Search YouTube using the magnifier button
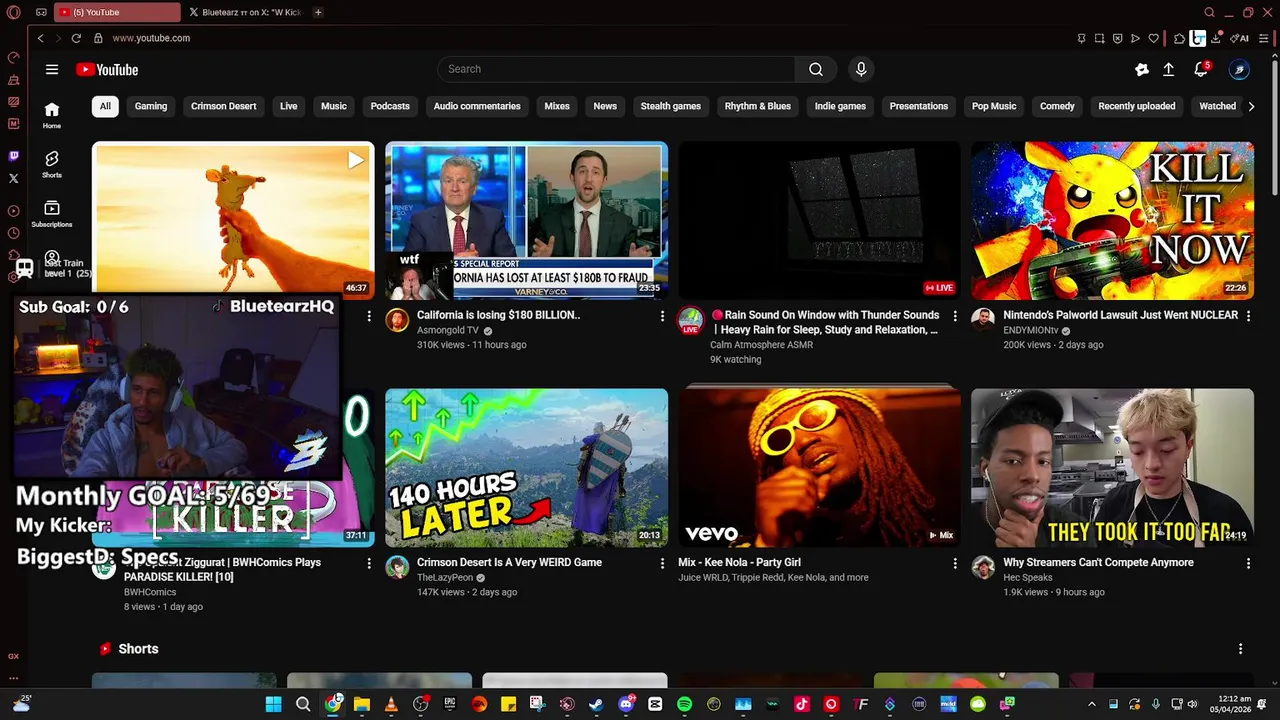Screen dimensions: 1280x720 click(x=816, y=69)
